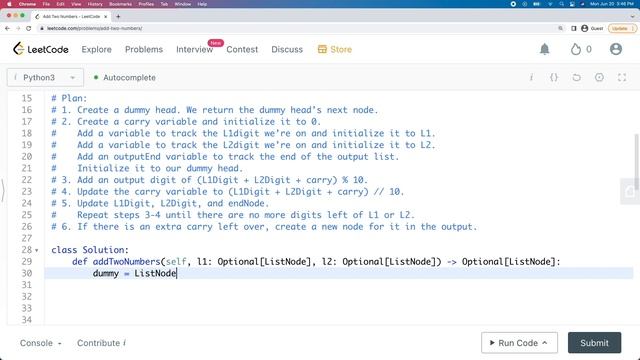
Task: Click the battery status icon
Action: point(537,4)
